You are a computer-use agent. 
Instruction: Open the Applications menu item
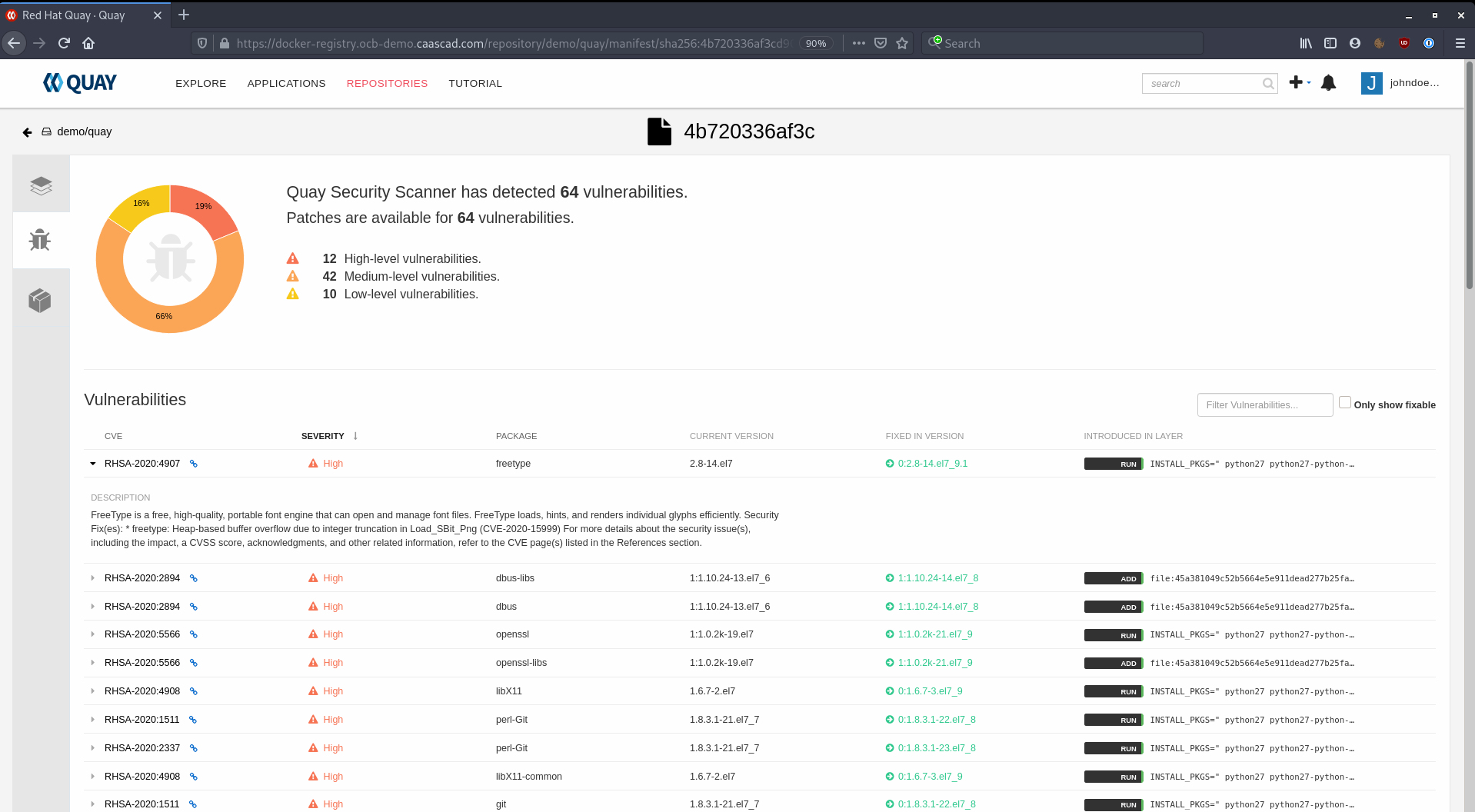pyautogui.click(x=286, y=83)
